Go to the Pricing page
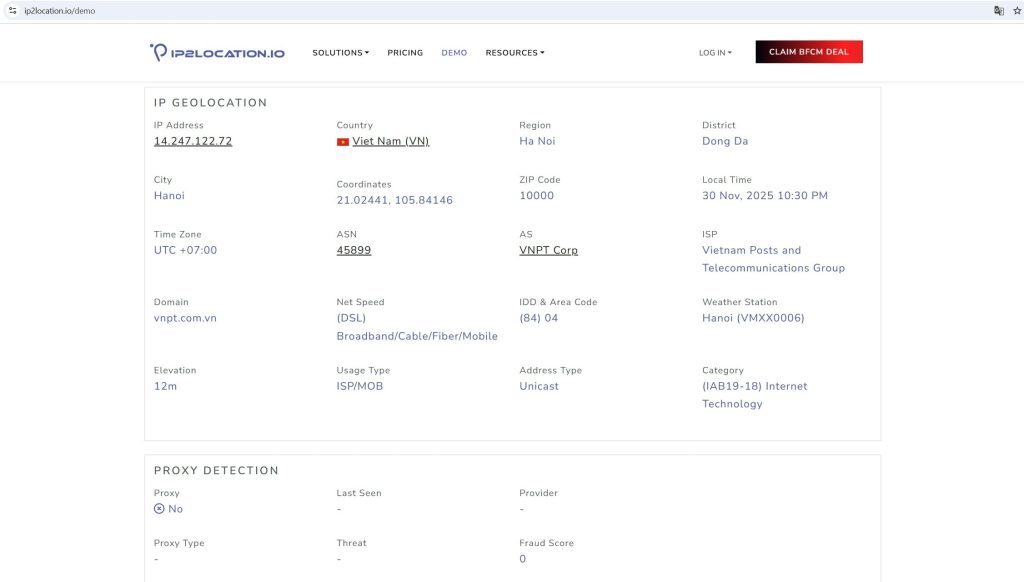Viewport: 1024px width, 582px height. click(x=405, y=53)
